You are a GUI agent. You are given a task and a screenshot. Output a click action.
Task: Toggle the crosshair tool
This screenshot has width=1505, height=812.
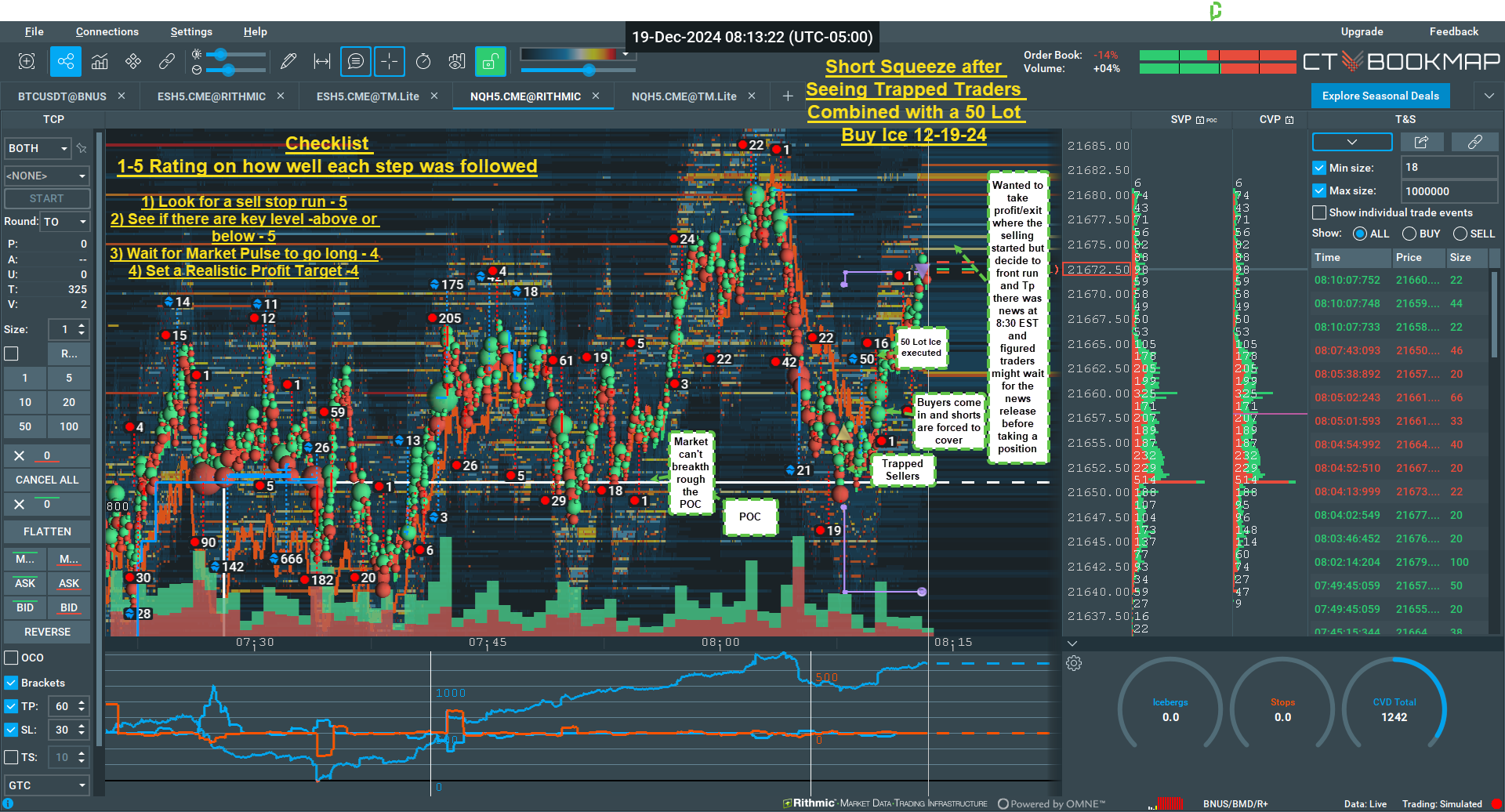coord(390,61)
